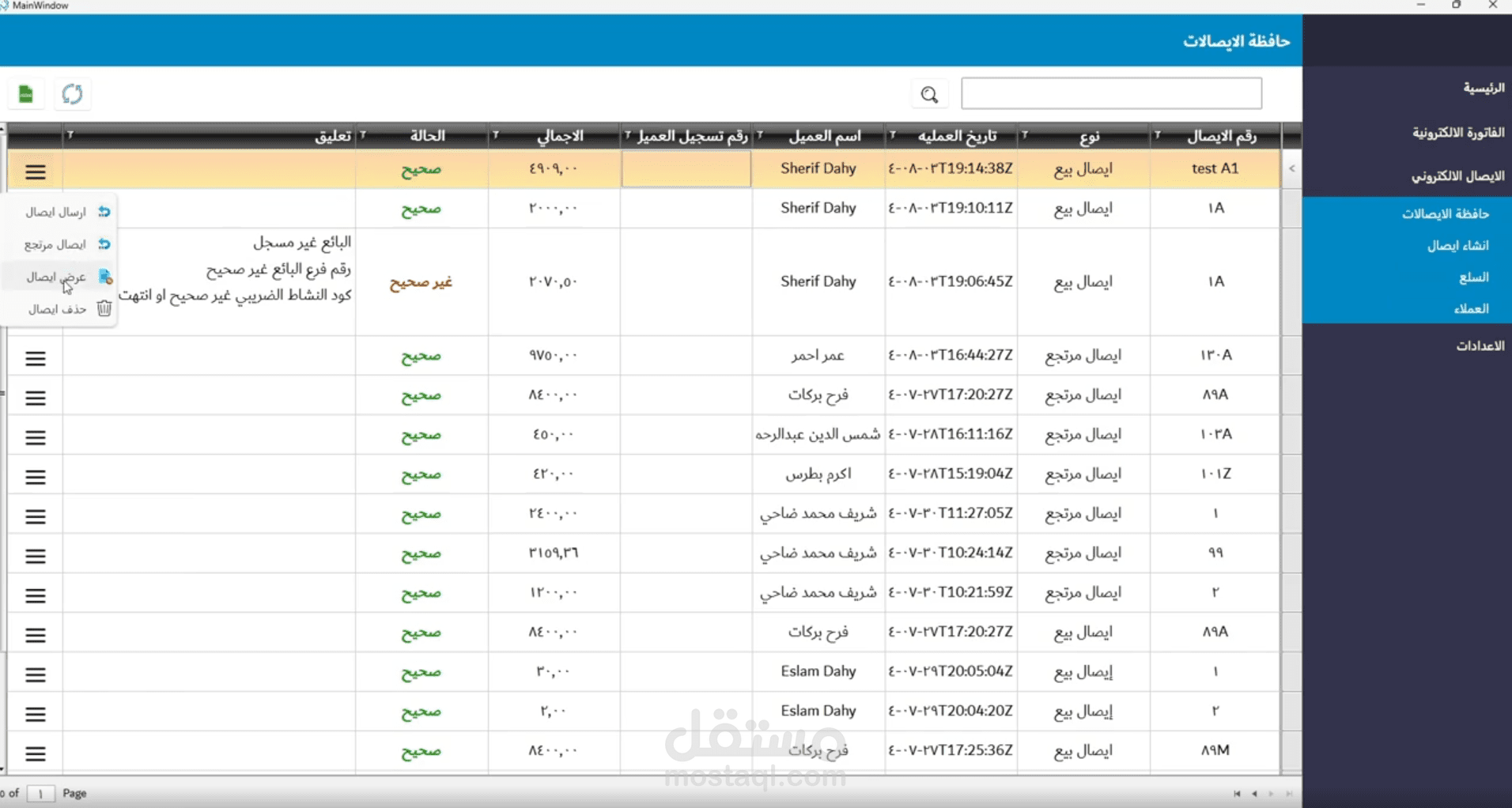Viewport: 1512px width, 808px height.
Task: Sort by the الحالة column header
Action: click(x=427, y=136)
